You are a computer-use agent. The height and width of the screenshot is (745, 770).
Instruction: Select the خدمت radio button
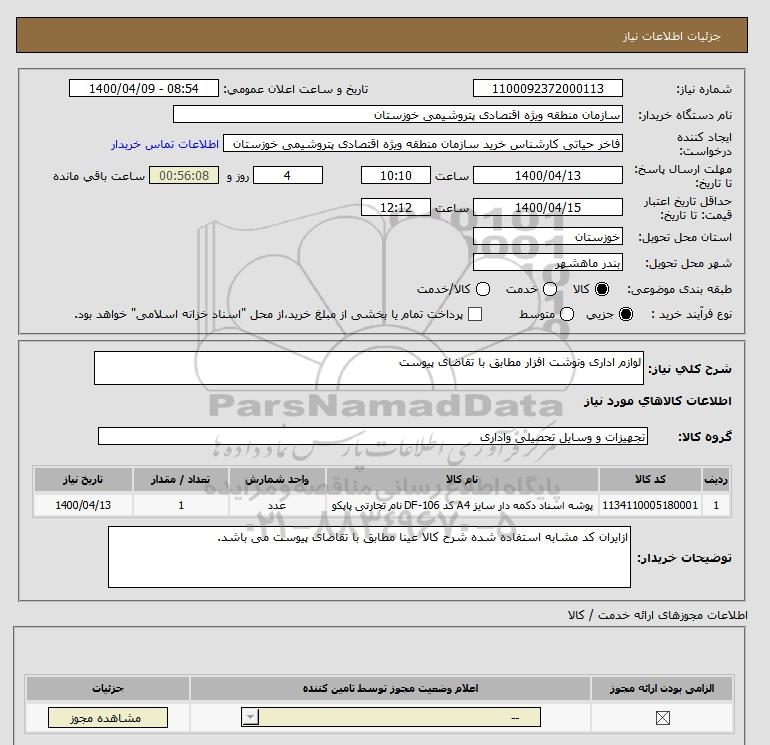point(550,289)
